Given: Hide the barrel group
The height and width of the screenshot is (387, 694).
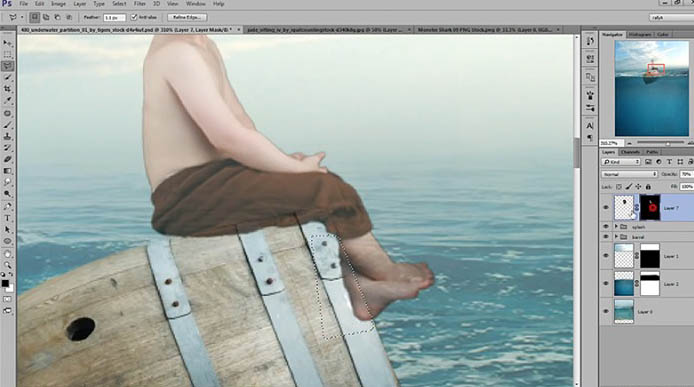Looking at the screenshot, I should pyautogui.click(x=606, y=237).
